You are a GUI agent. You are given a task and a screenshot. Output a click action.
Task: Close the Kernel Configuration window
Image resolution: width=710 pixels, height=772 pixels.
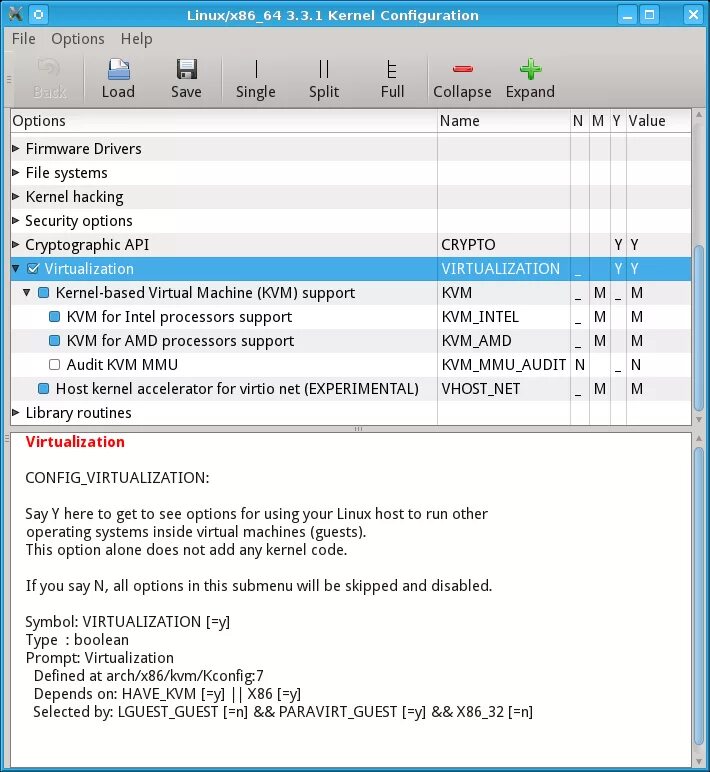pos(693,15)
